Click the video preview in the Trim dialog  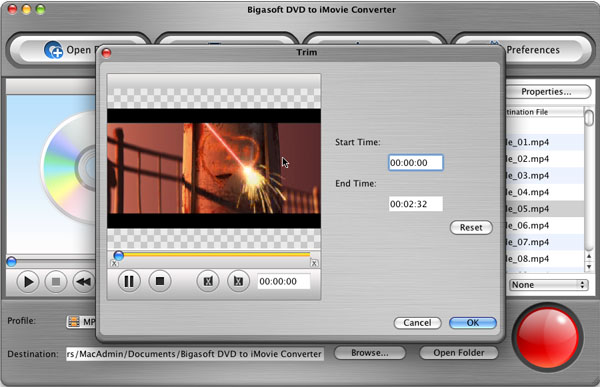[214, 168]
